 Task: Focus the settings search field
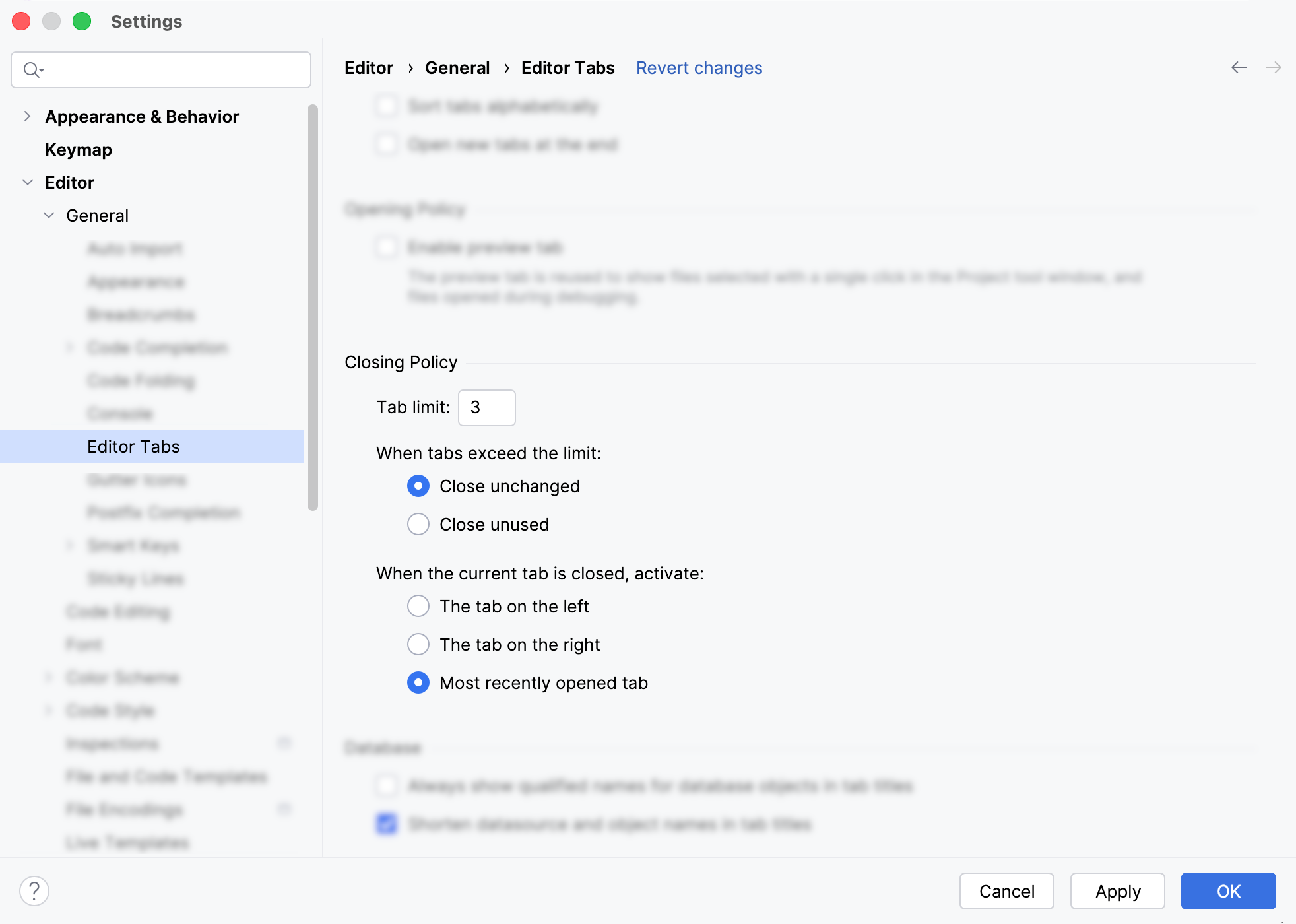coord(161,70)
